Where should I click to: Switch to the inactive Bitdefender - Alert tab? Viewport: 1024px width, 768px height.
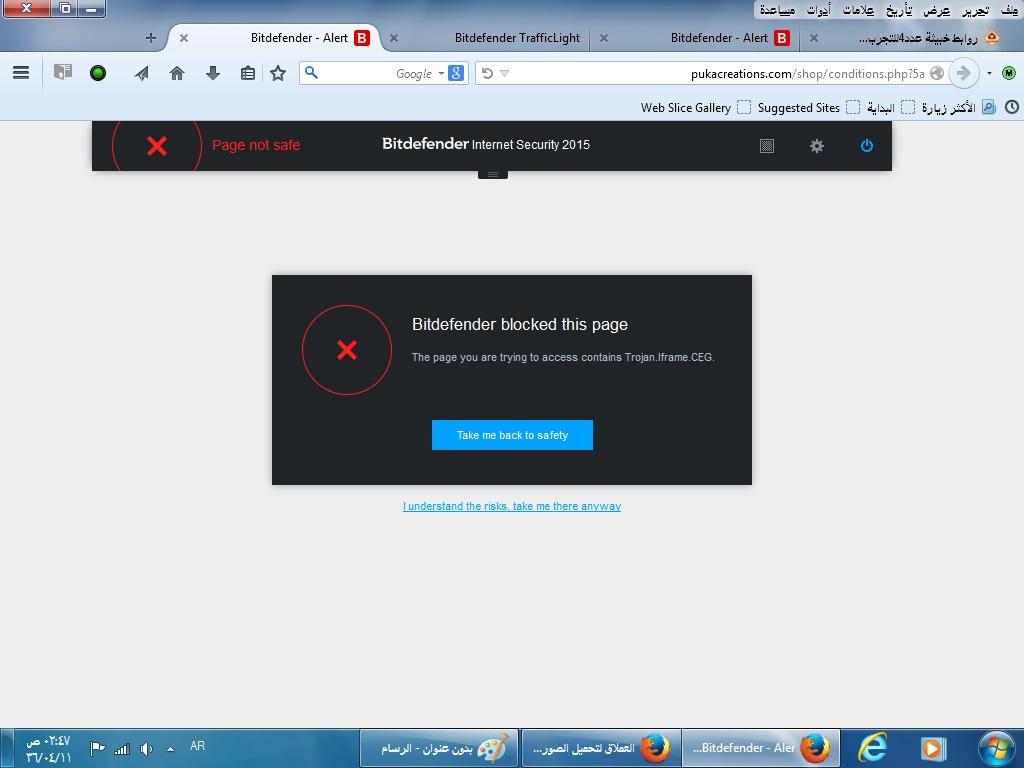[x=719, y=38]
